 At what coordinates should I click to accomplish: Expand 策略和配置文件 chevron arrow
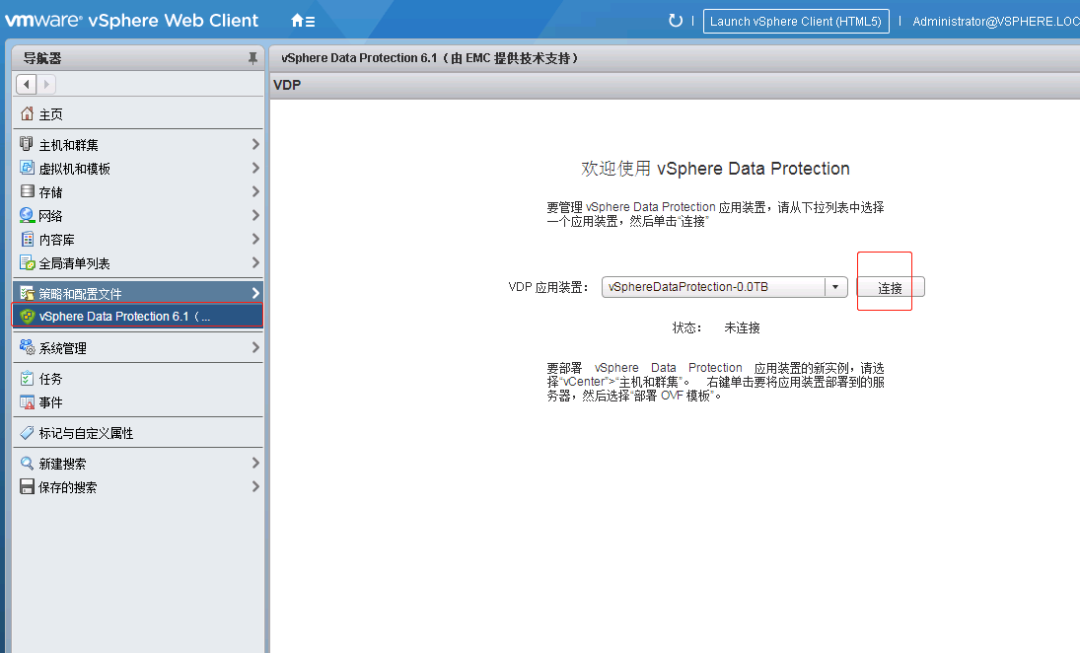[x=255, y=293]
